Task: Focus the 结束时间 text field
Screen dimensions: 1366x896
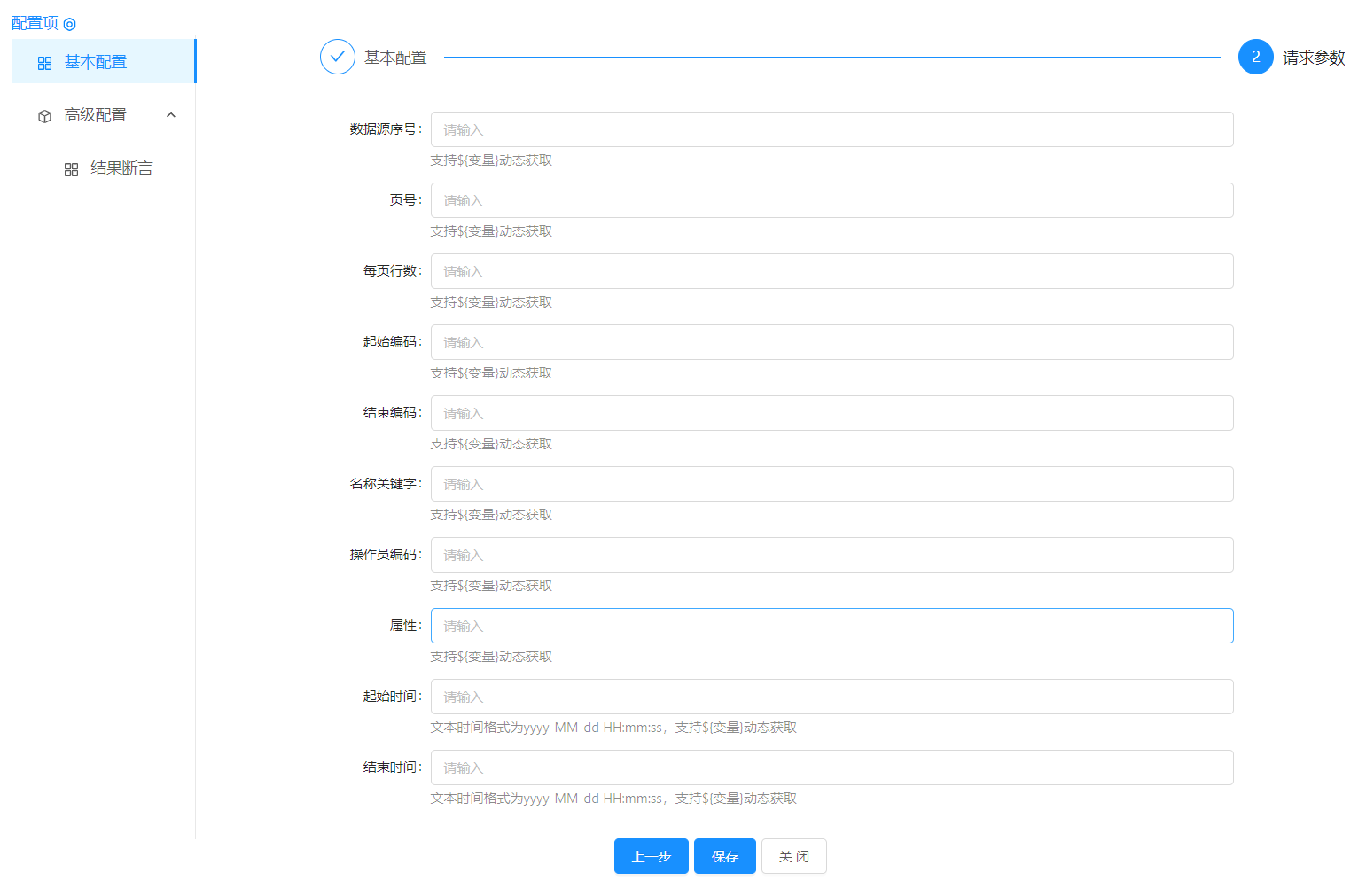Action: click(831, 767)
